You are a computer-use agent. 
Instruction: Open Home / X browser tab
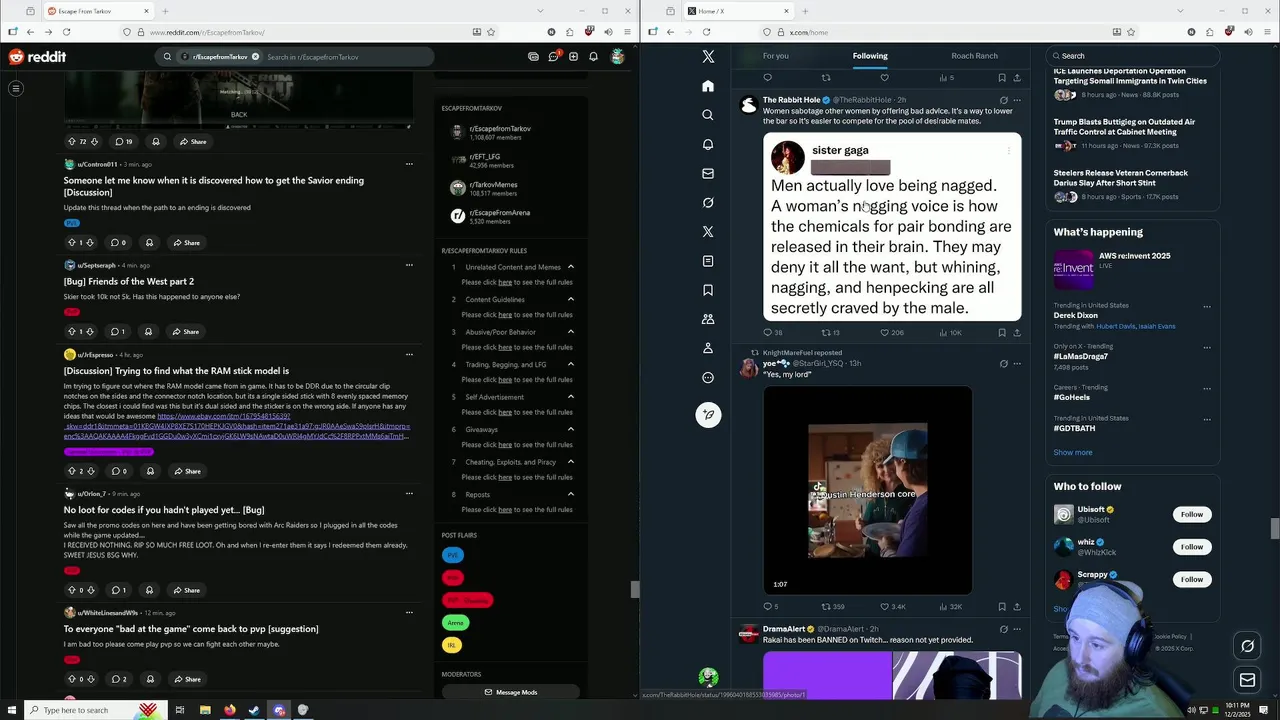click(x=738, y=11)
